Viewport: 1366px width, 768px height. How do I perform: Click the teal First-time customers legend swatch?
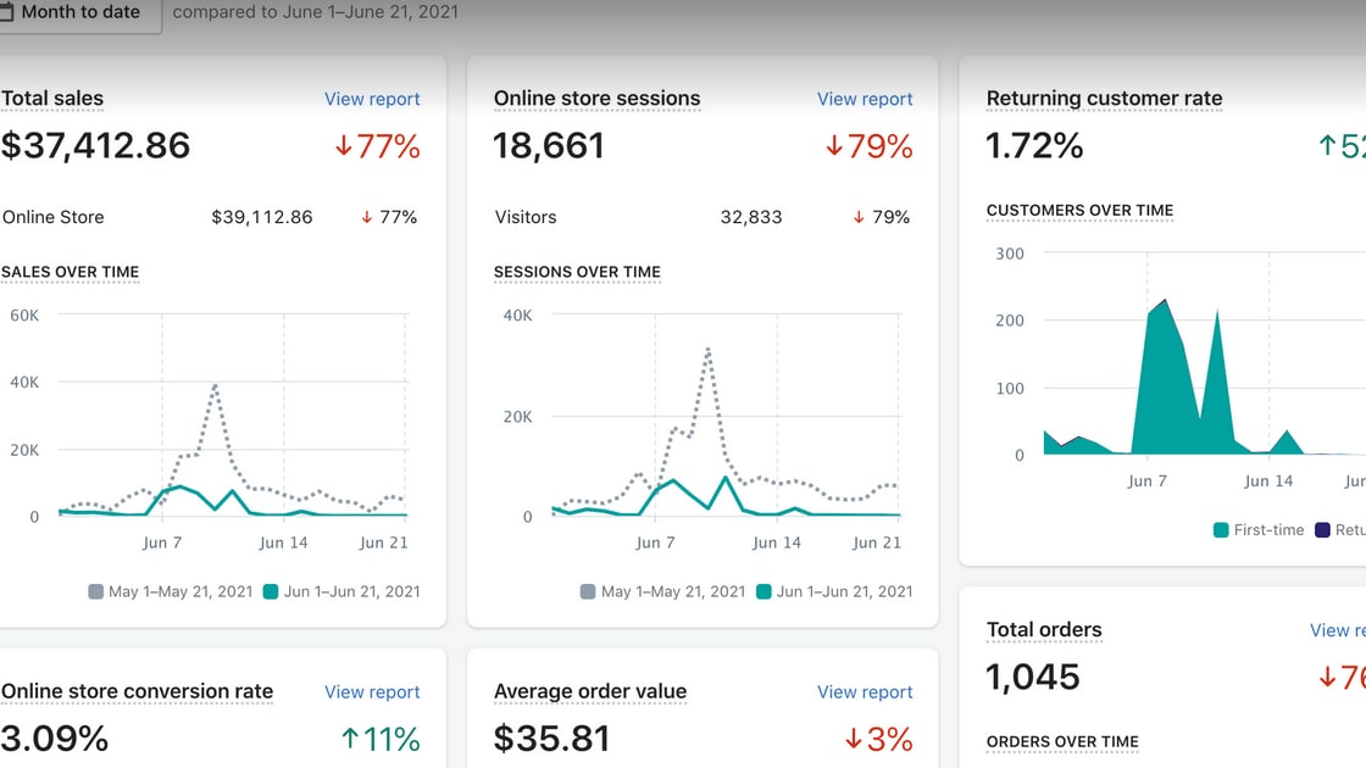pos(1221,530)
